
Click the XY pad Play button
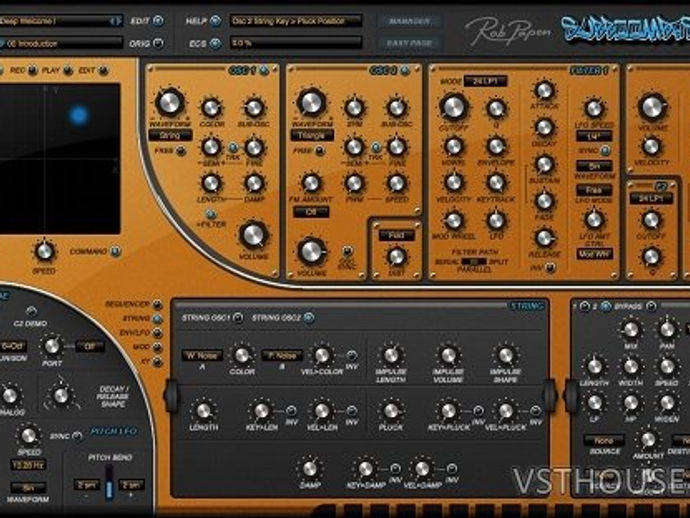68,70
